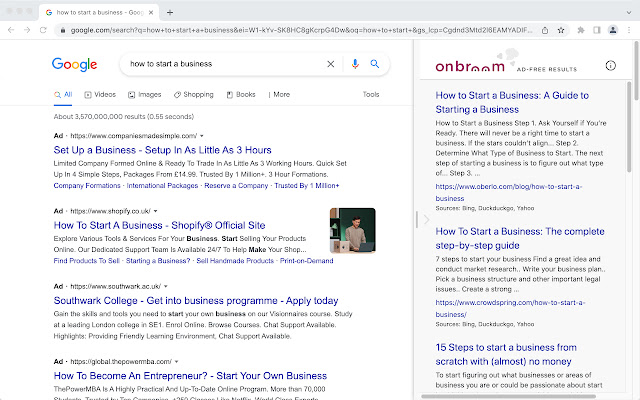640x400 pixels.
Task: Open 'How To Start A Business - Shopify Official Site'
Action: tap(160, 225)
